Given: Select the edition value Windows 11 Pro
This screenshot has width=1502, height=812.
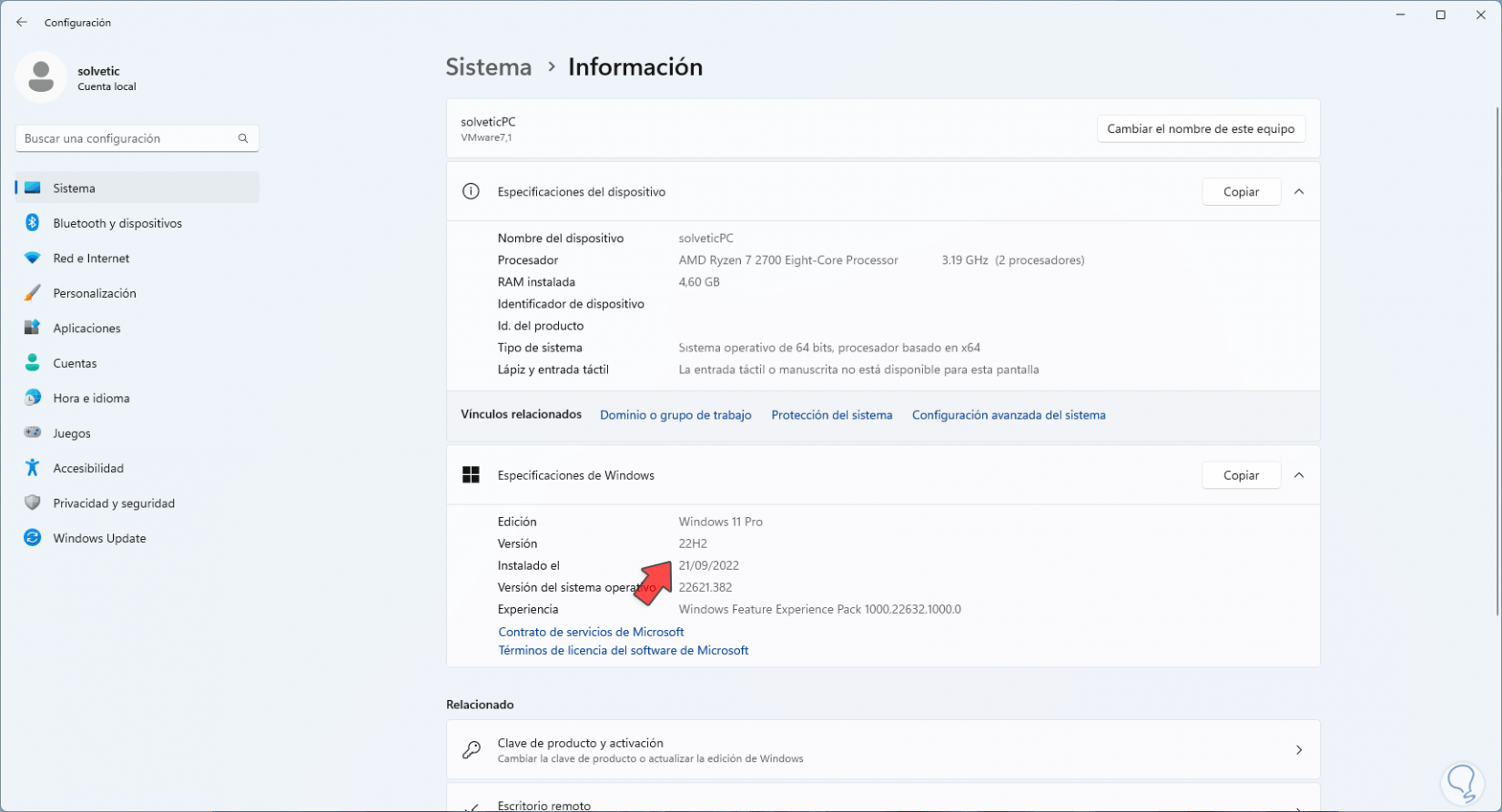Looking at the screenshot, I should 721,522.
